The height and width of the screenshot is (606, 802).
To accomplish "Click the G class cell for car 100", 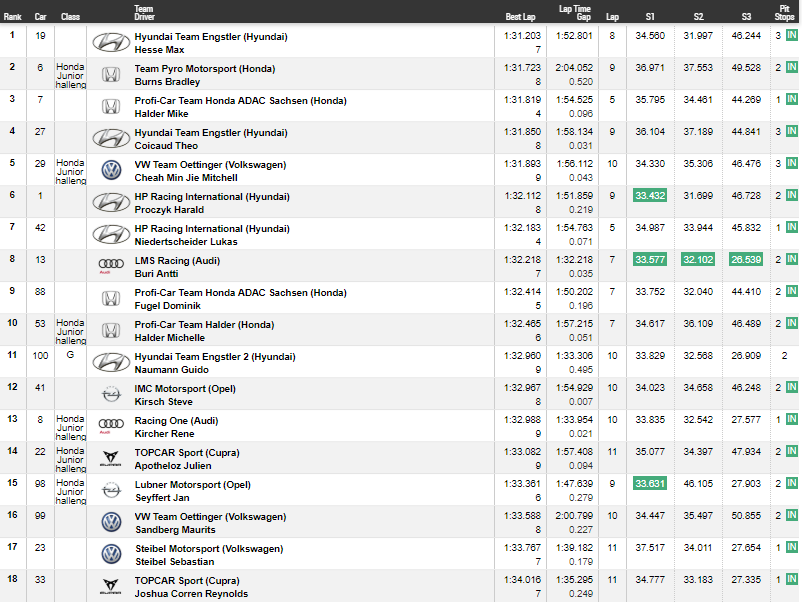I will pyautogui.click(x=70, y=355).
